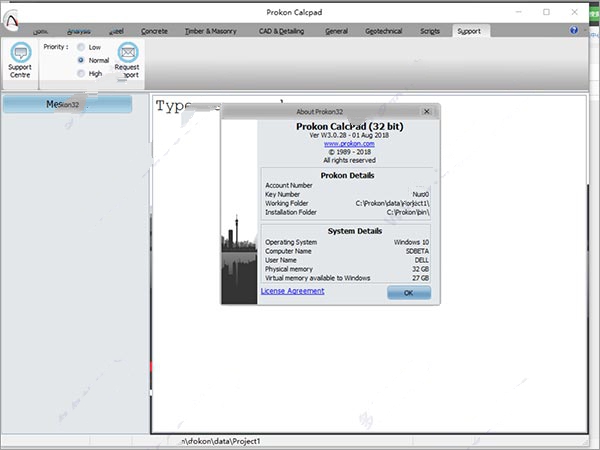Open the General ribbon tab

coord(337,31)
